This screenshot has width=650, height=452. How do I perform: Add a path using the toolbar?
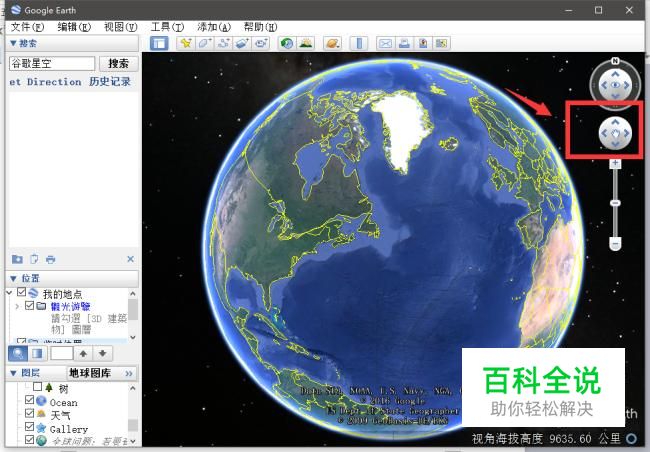click(x=224, y=43)
